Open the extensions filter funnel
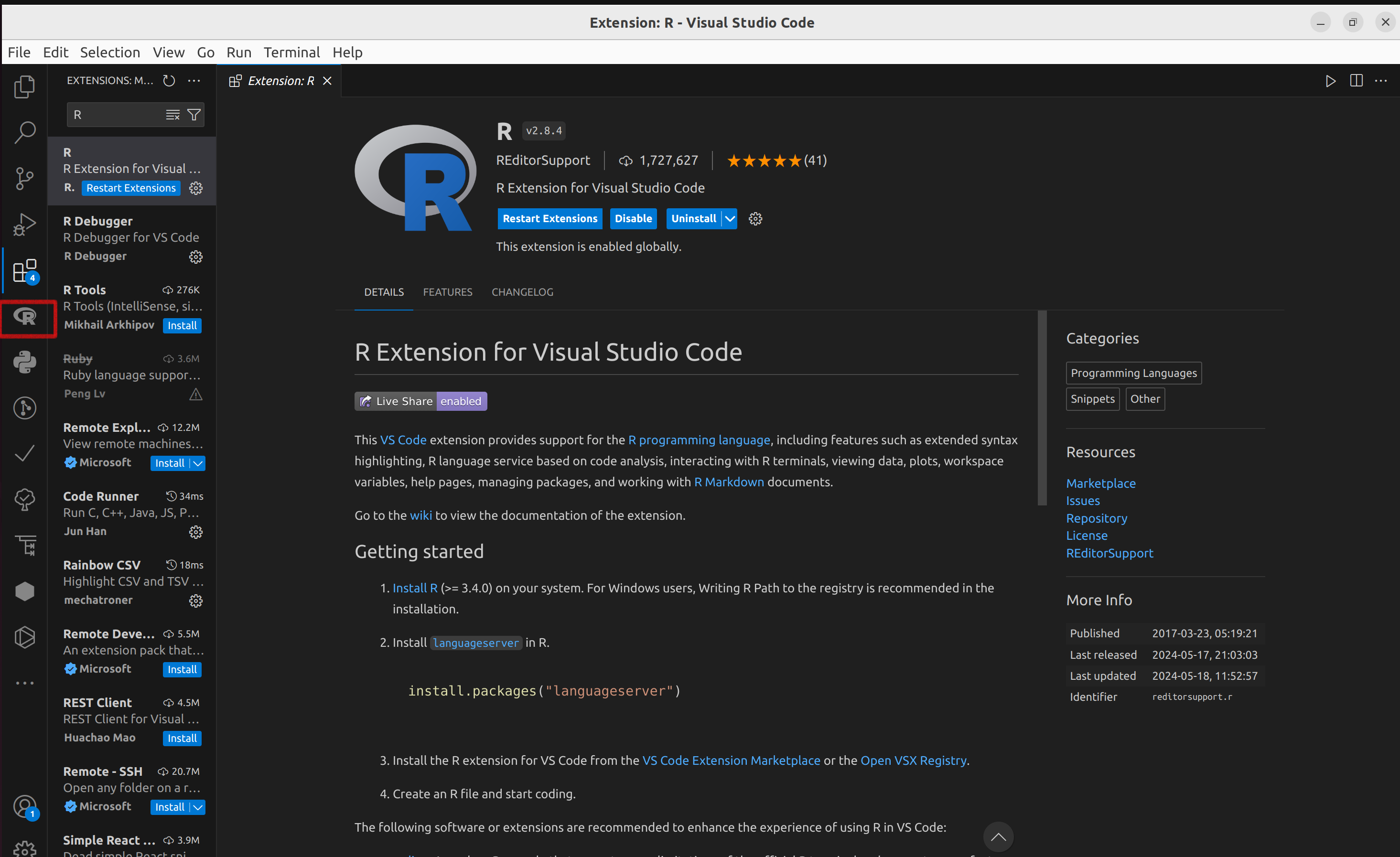 194,115
